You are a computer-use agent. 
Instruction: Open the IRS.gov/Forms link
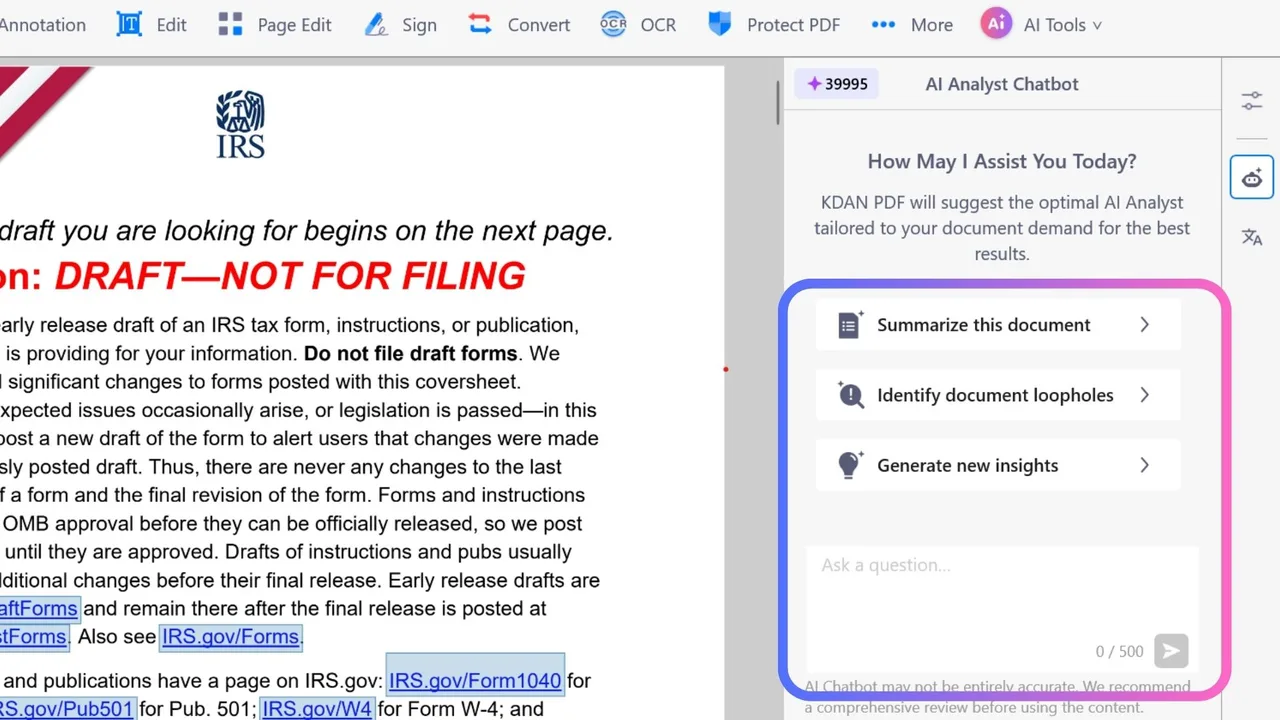point(231,637)
